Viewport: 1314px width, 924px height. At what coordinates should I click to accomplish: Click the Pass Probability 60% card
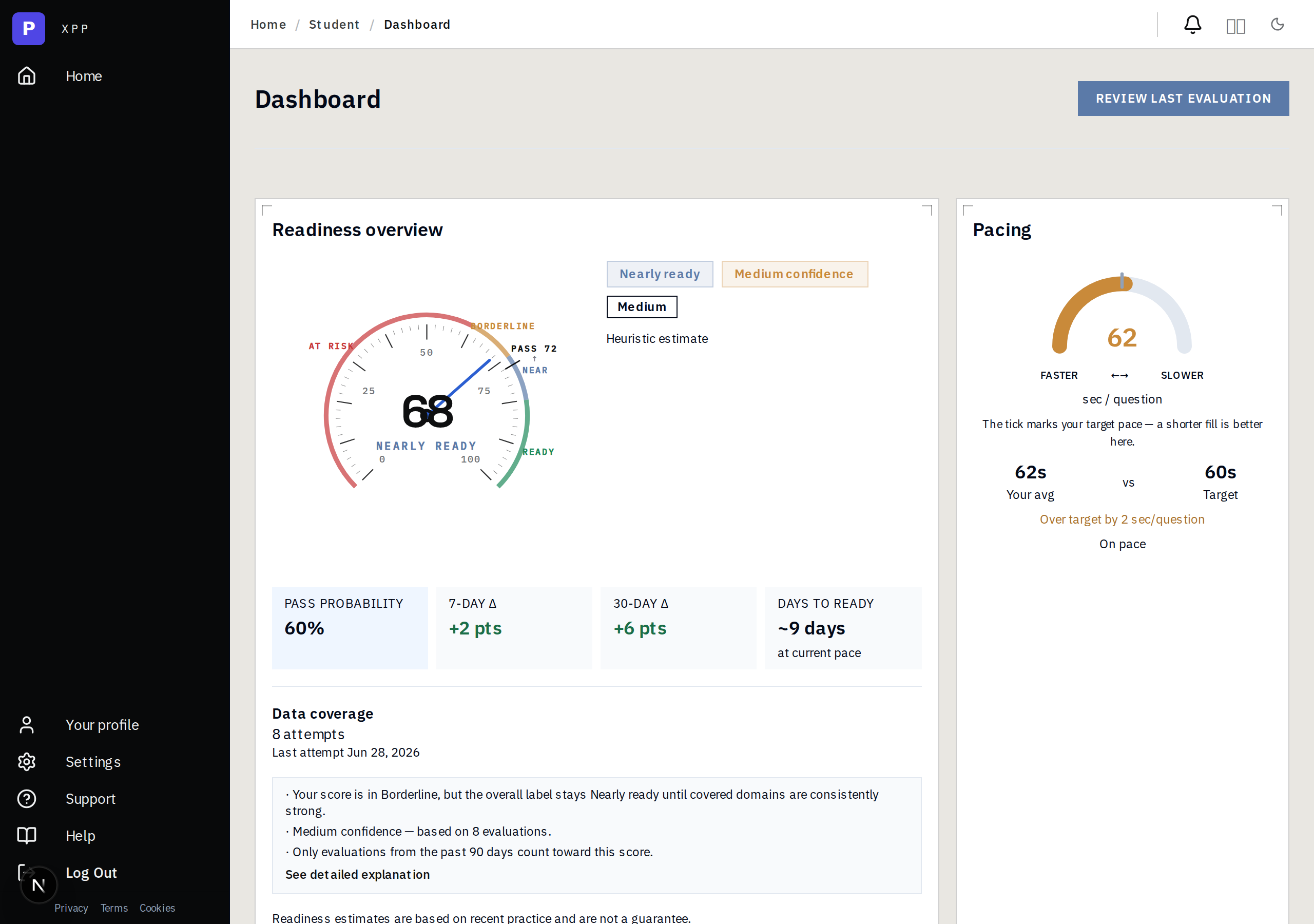[350, 628]
